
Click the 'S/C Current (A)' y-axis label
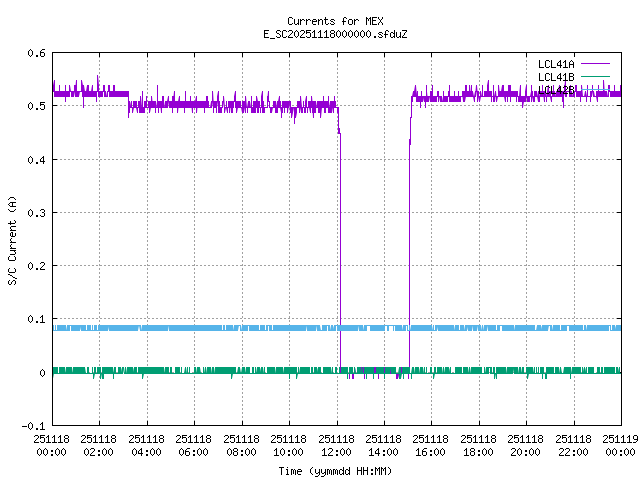[12, 240]
